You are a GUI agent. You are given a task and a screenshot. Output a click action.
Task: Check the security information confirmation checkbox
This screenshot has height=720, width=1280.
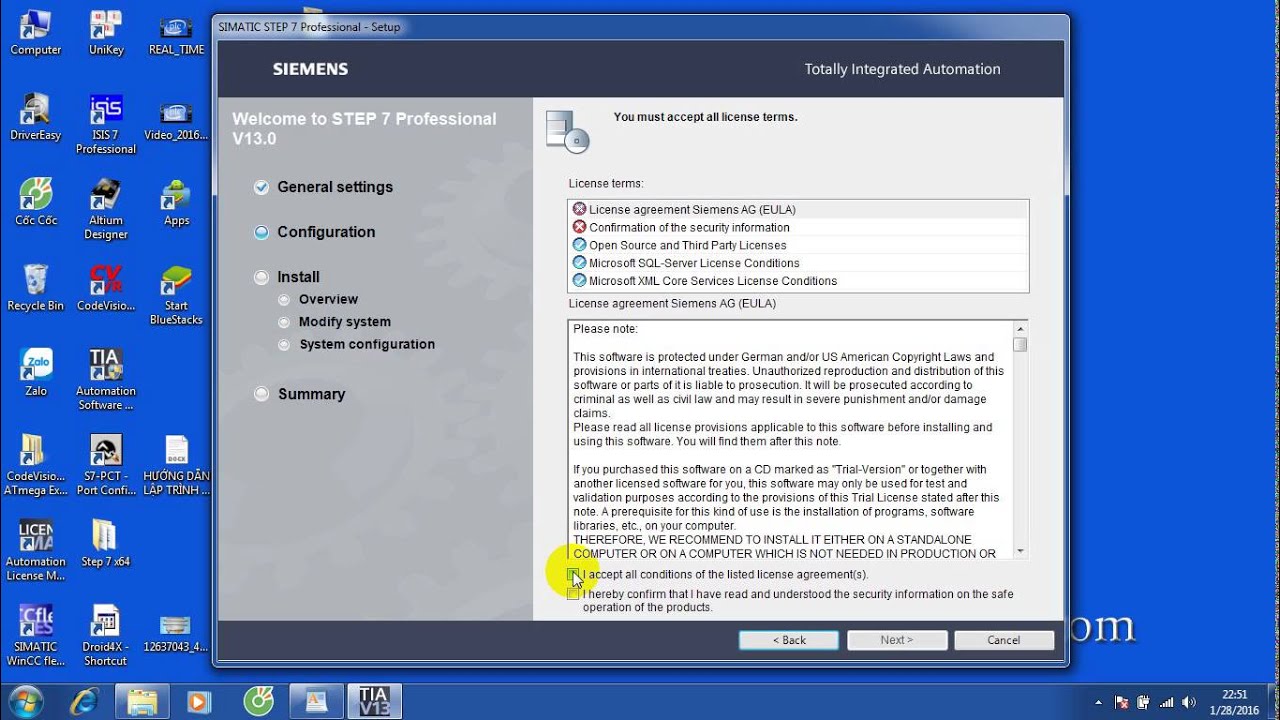(572, 594)
